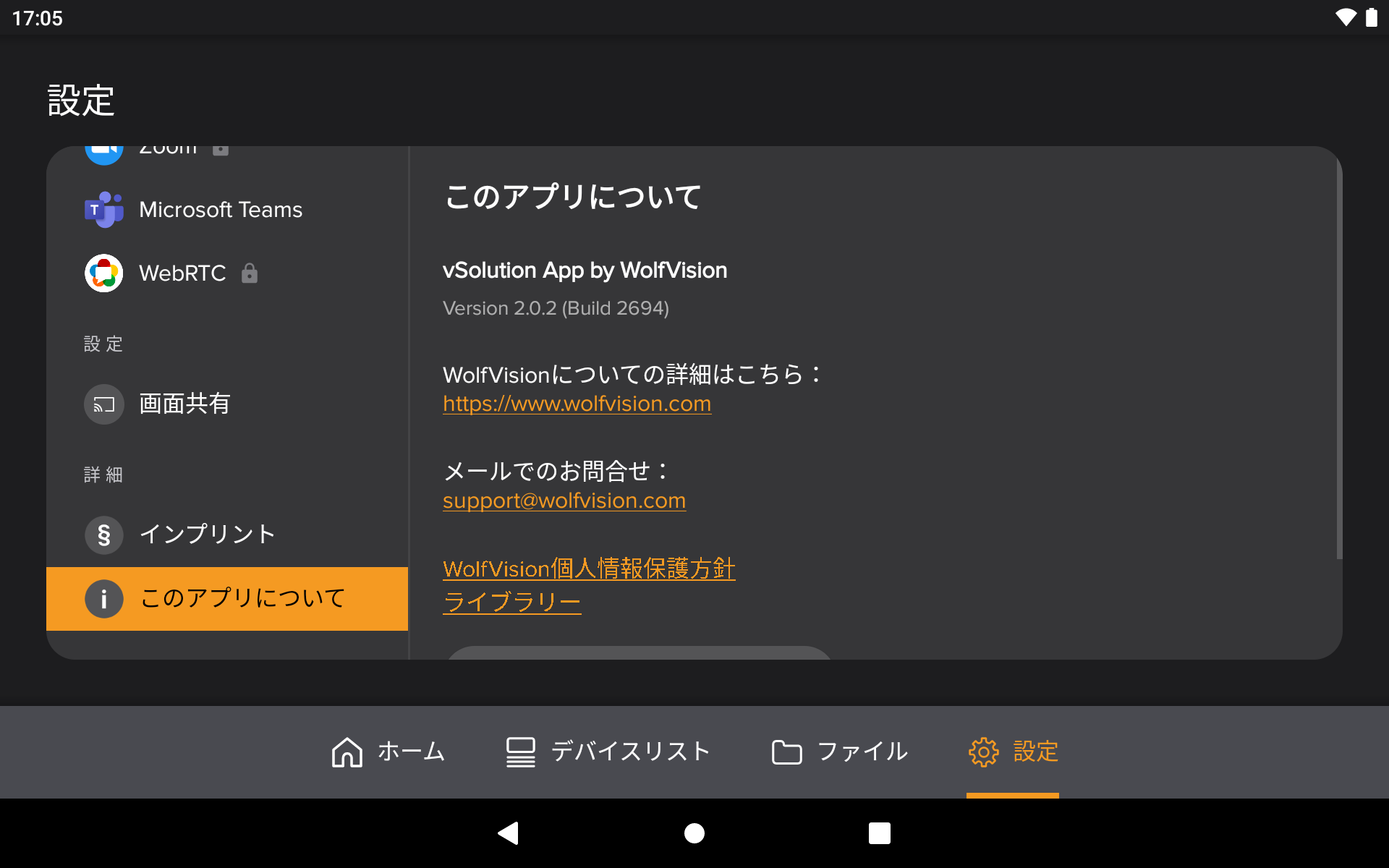Open the wolfvision.com website link
The height and width of the screenshot is (868, 1389).
tap(577, 404)
